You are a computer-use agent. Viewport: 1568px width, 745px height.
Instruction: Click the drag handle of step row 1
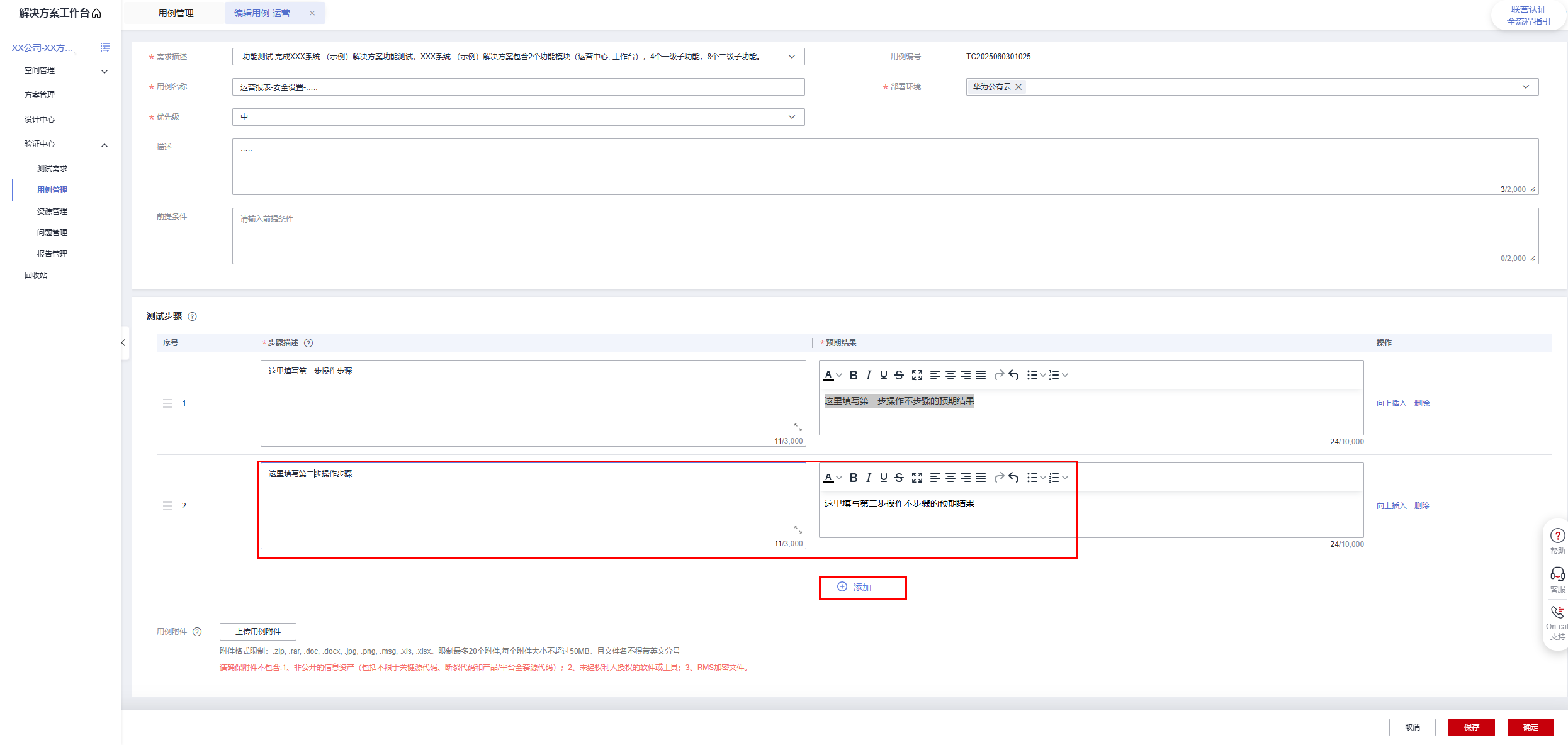167,403
